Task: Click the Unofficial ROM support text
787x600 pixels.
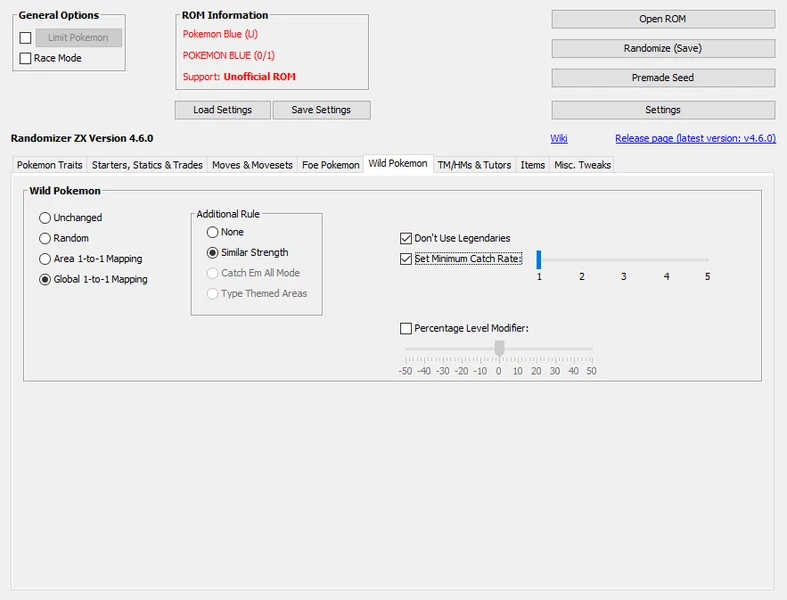Action: point(259,77)
